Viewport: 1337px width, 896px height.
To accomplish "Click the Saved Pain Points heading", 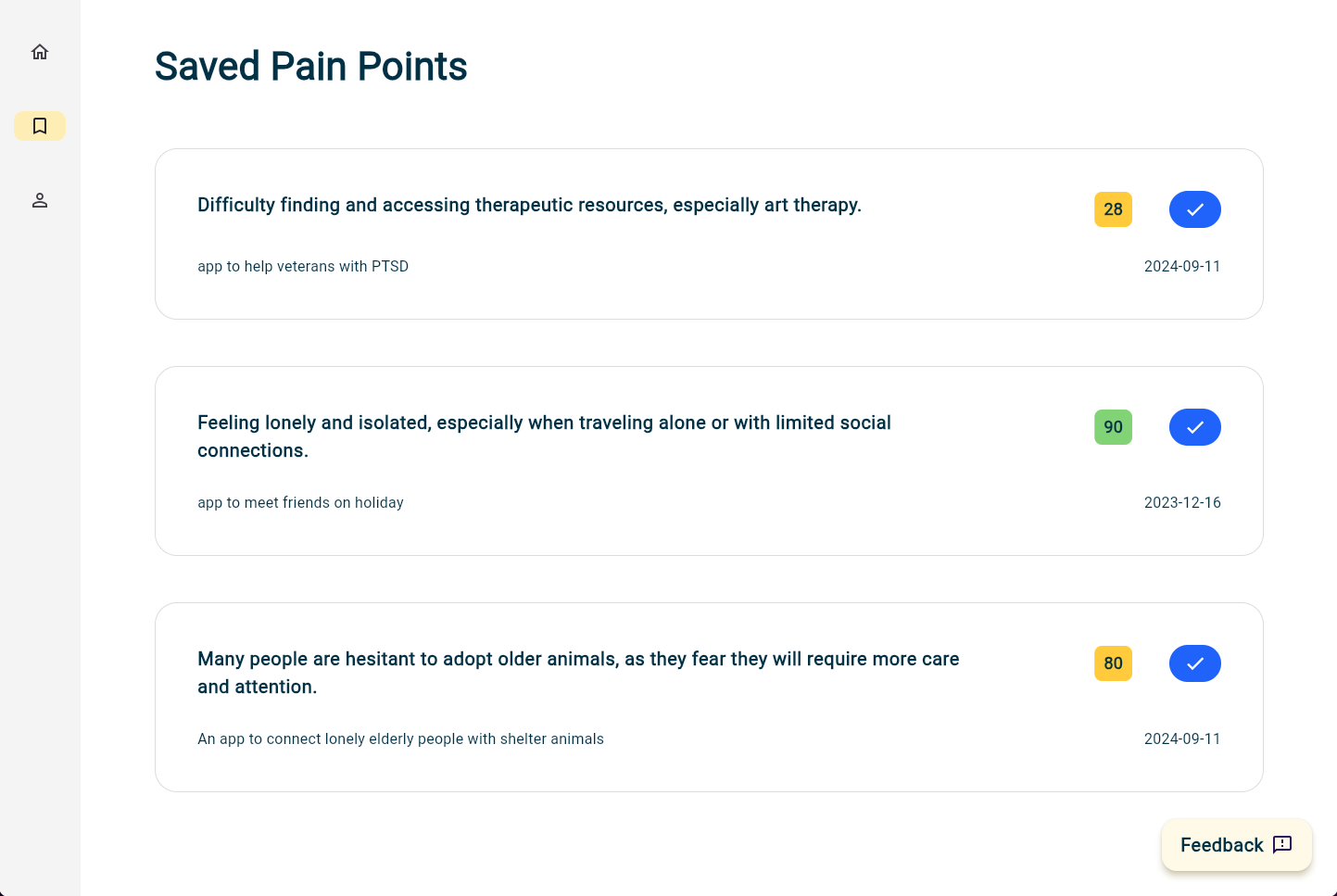I will 310,67.
